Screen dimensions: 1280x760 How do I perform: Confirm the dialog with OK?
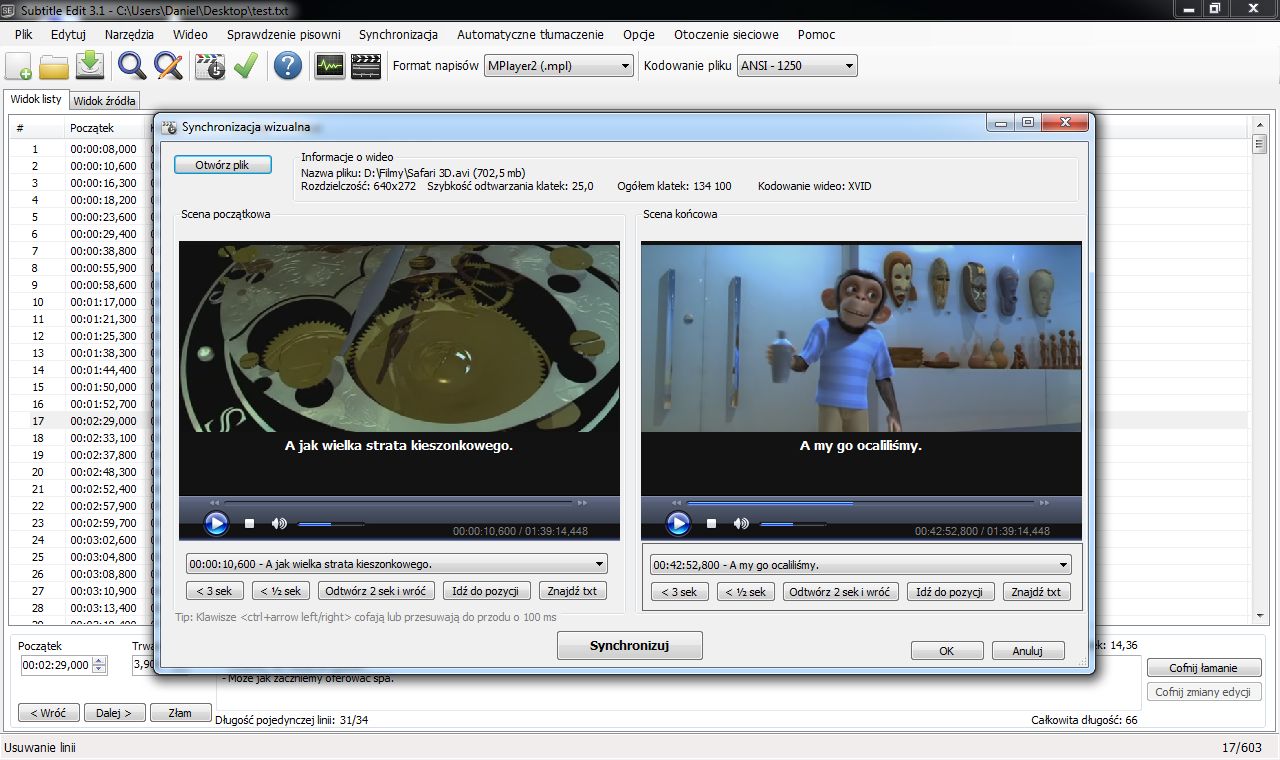(946, 651)
